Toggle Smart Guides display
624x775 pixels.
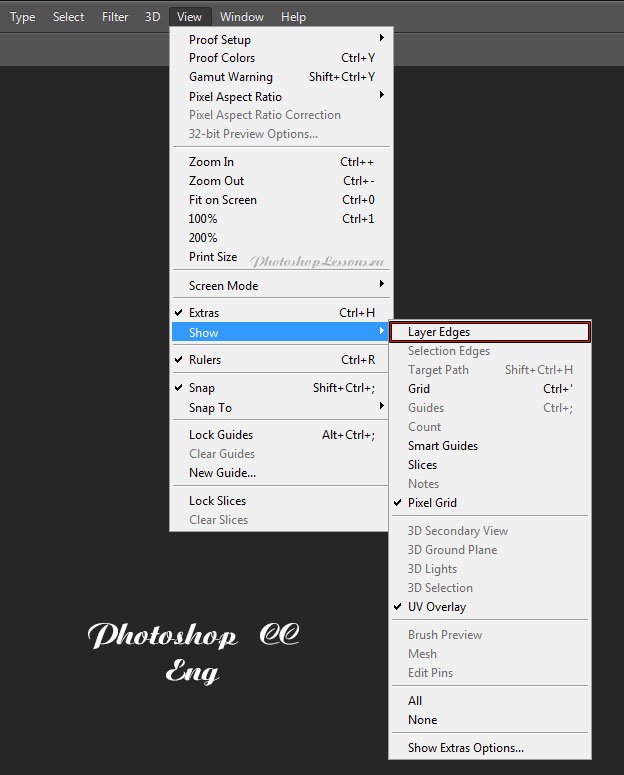pyautogui.click(x=490, y=446)
